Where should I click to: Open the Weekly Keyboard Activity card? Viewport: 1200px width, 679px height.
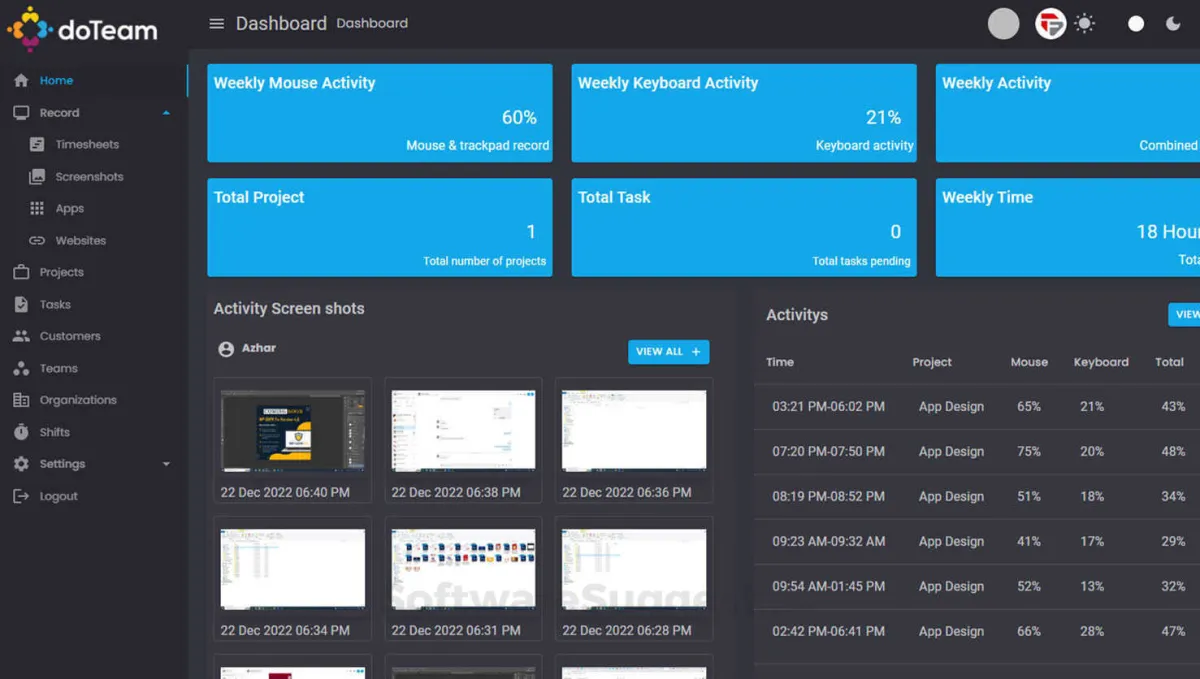744,113
